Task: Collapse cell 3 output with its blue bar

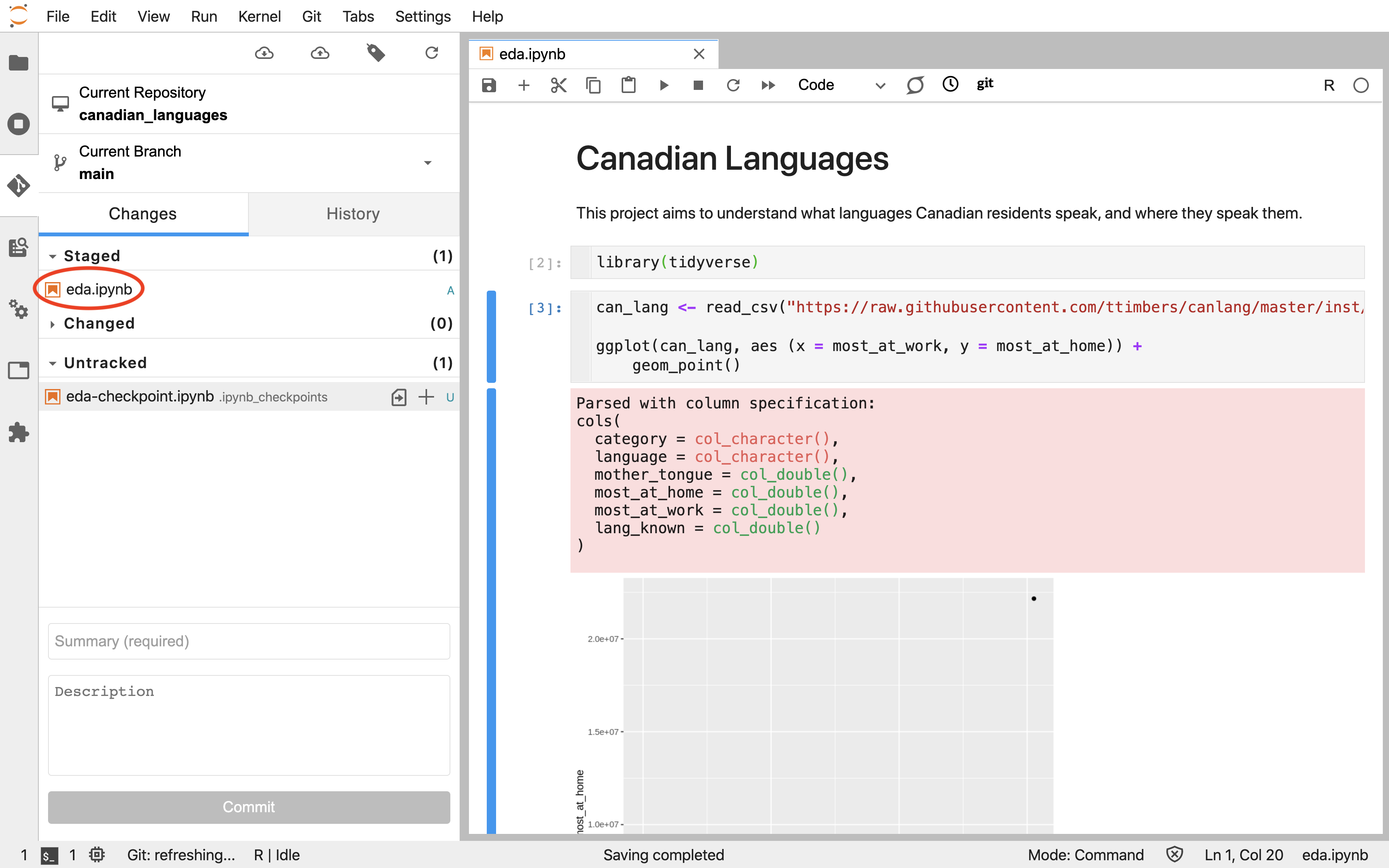Action: click(x=491, y=610)
